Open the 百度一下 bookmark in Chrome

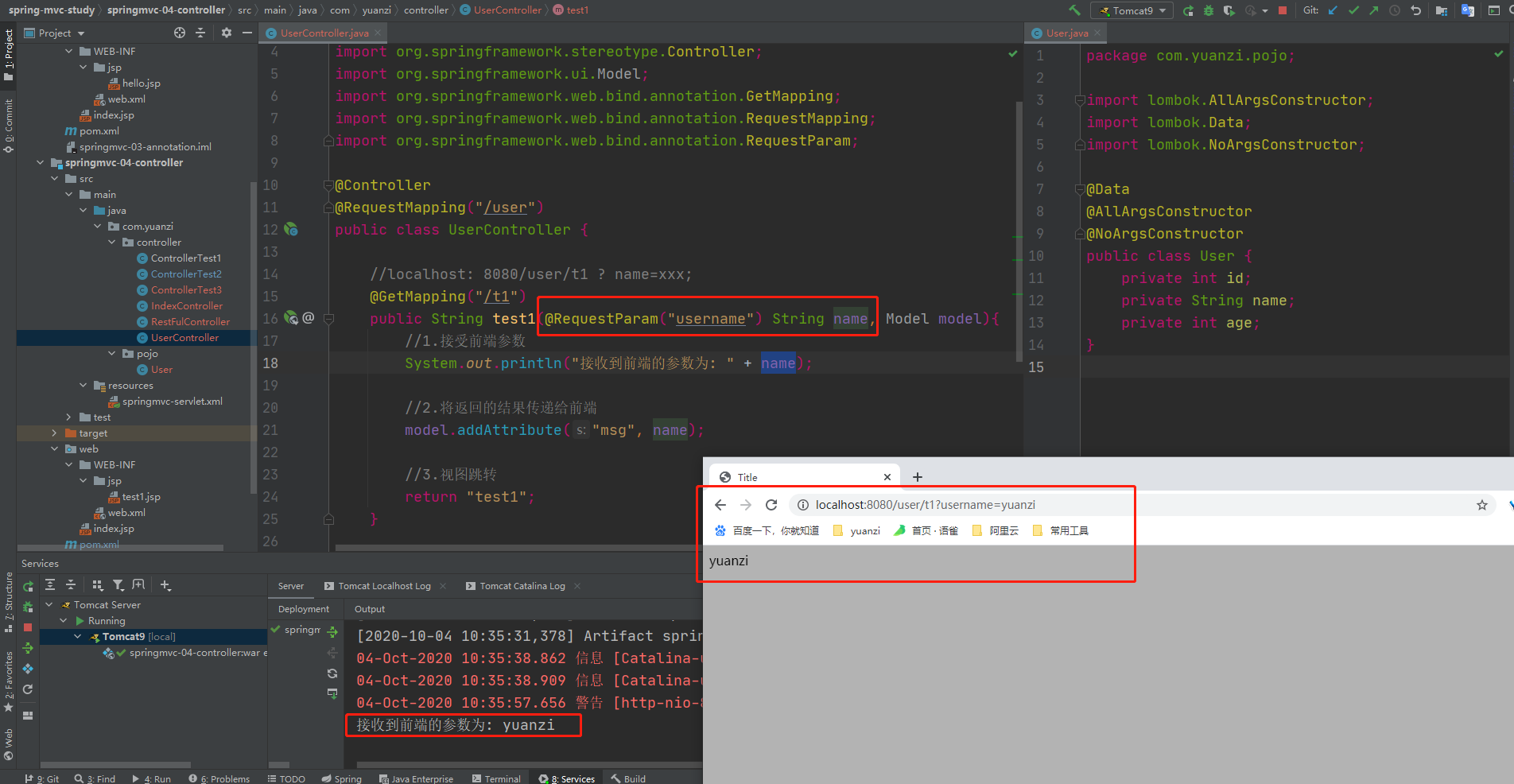pos(767,530)
